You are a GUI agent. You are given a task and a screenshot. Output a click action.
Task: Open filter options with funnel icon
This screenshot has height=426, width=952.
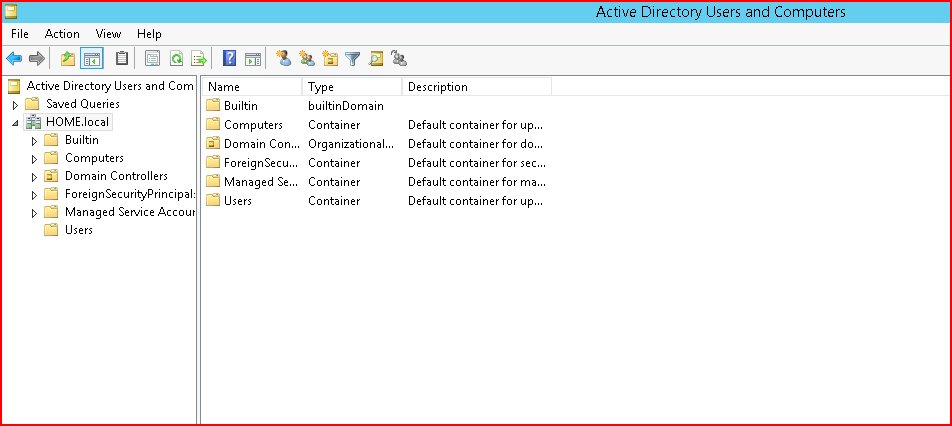[353, 59]
